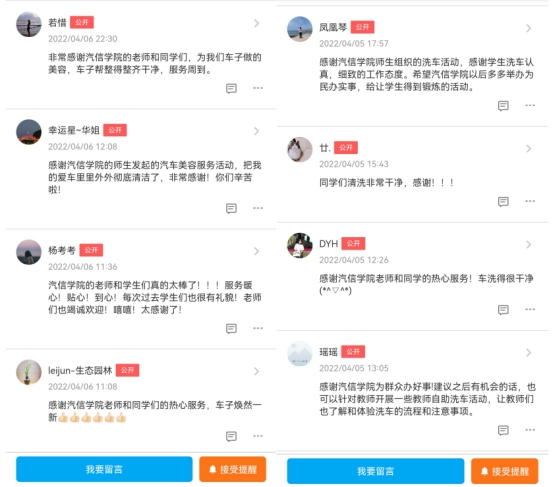Image resolution: width=553 pixels, height=487 pixels.
Task: Open more options on 若惜's message
Action: click(x=258, y=88)
